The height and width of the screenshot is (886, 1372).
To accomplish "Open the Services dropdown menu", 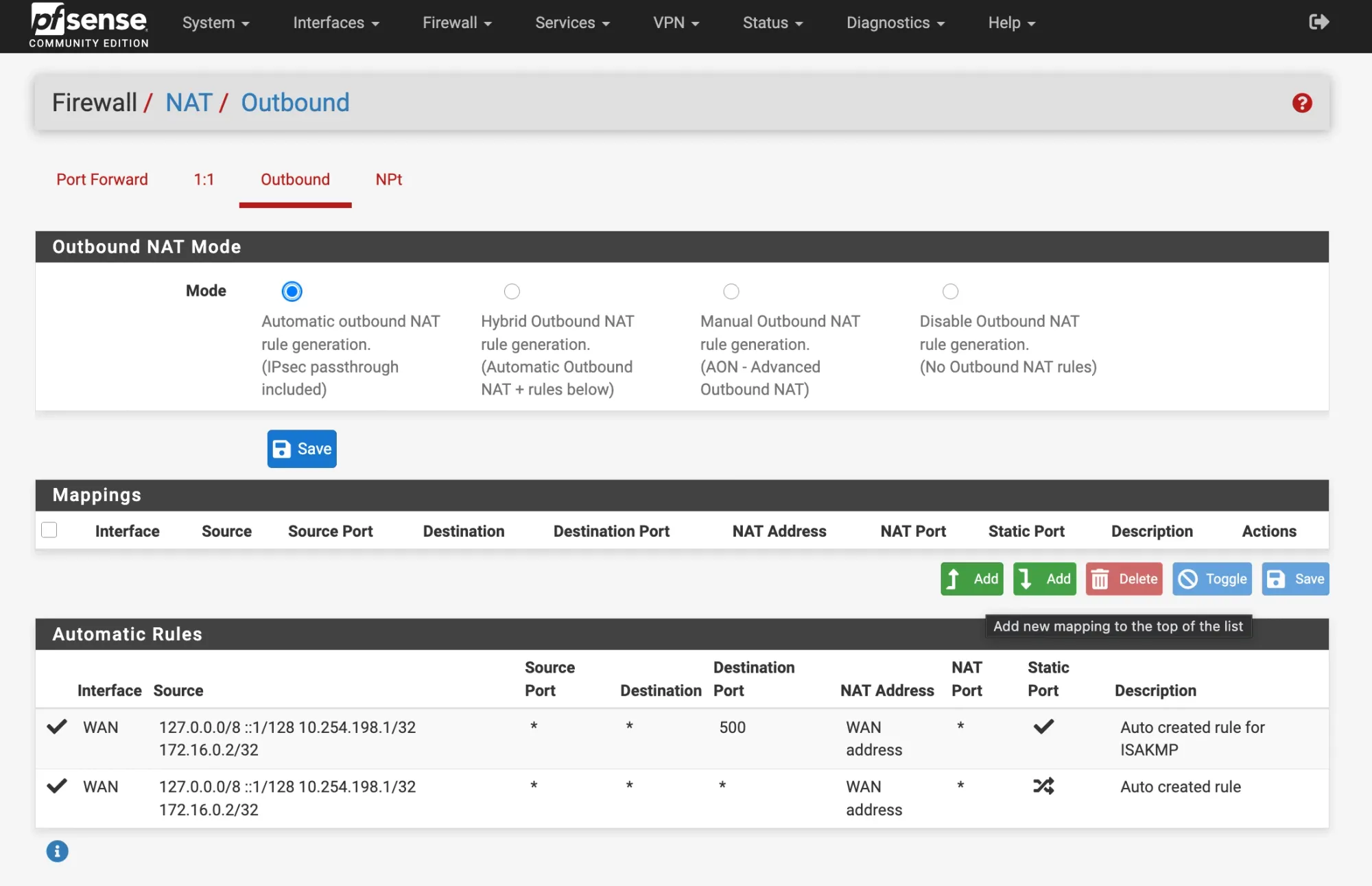I will [x=572, y=23].
